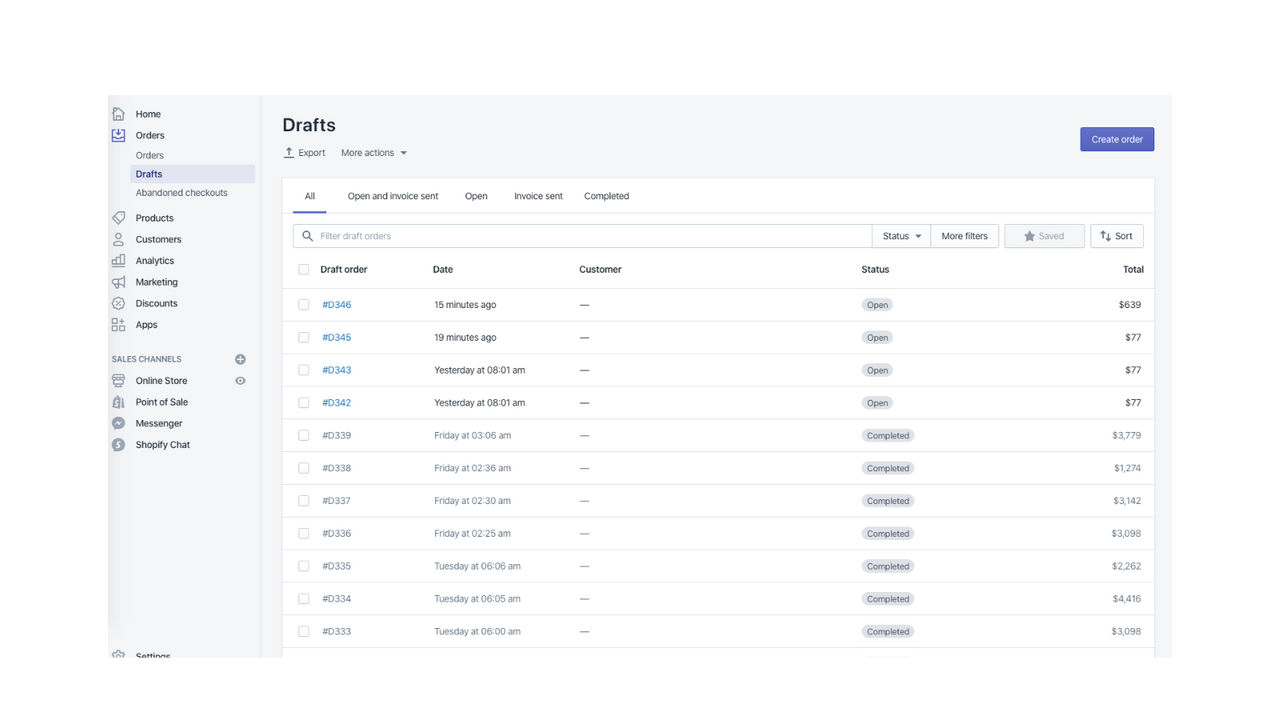This screenshot has height=720, width=1280.
Task: Click the Apps sidebar icon
Action: [x=120, y=324]
